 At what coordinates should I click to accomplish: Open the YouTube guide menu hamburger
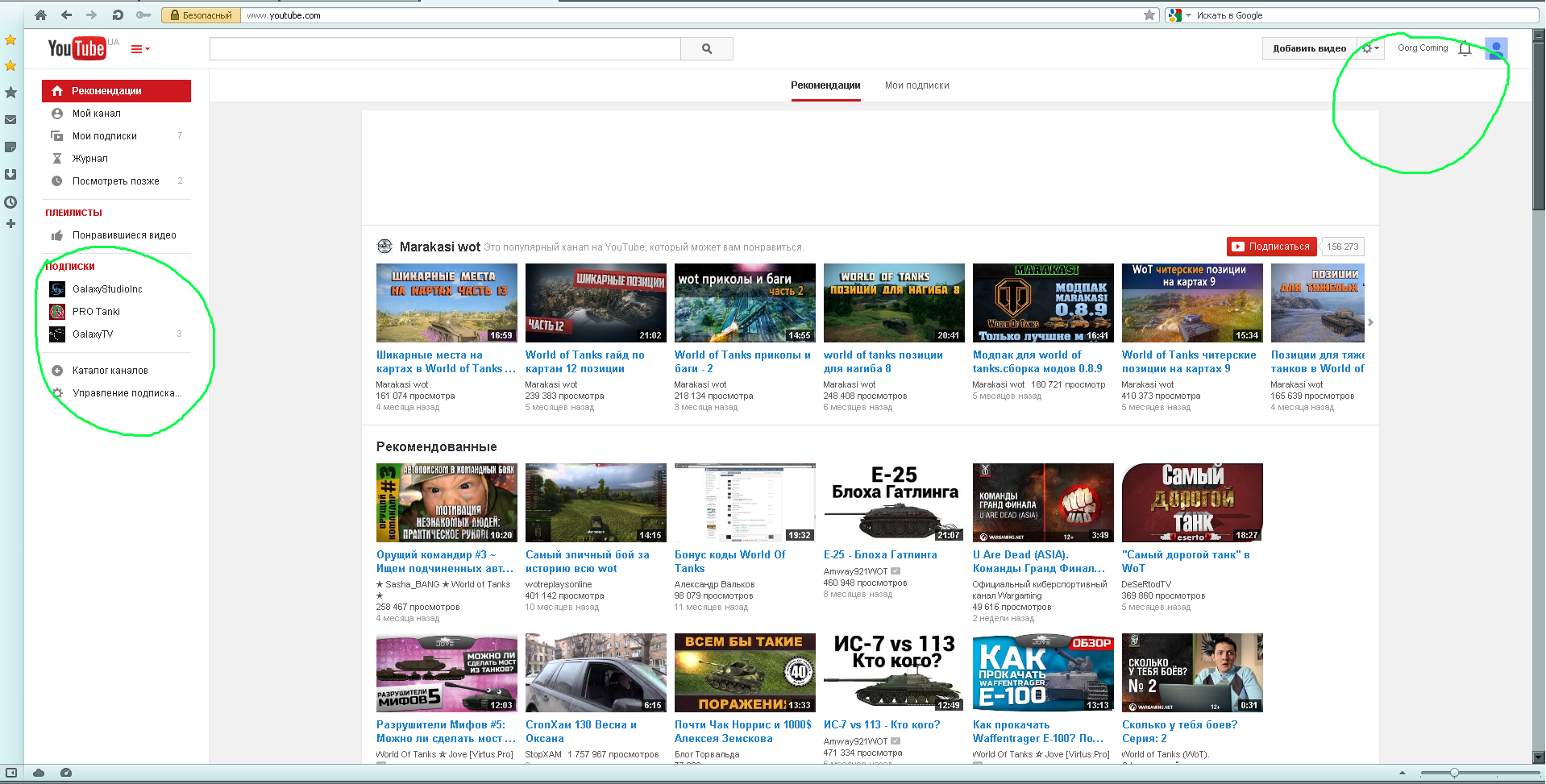tap(139, 49)
